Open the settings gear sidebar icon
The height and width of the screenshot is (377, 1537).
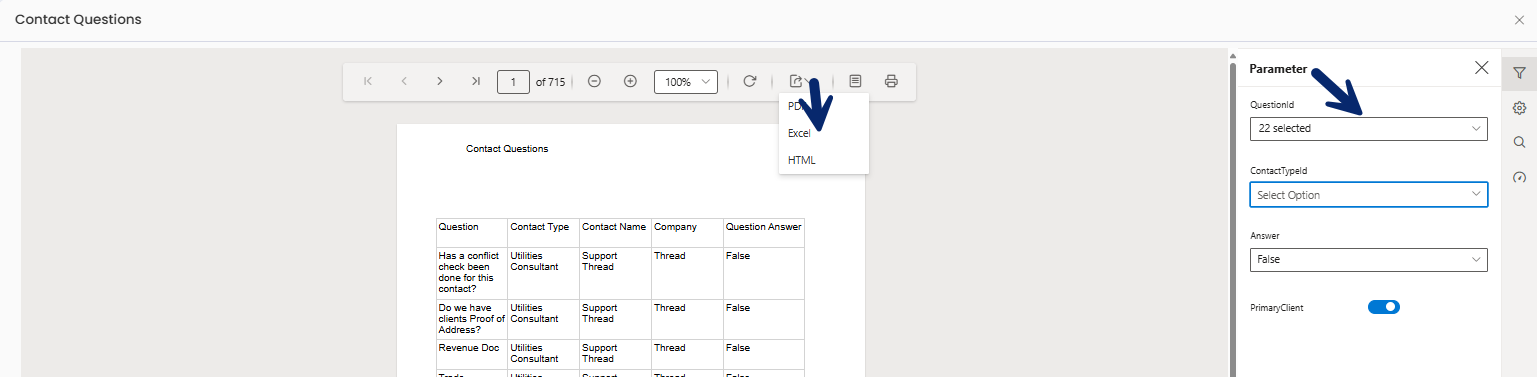coord(1519,108)
